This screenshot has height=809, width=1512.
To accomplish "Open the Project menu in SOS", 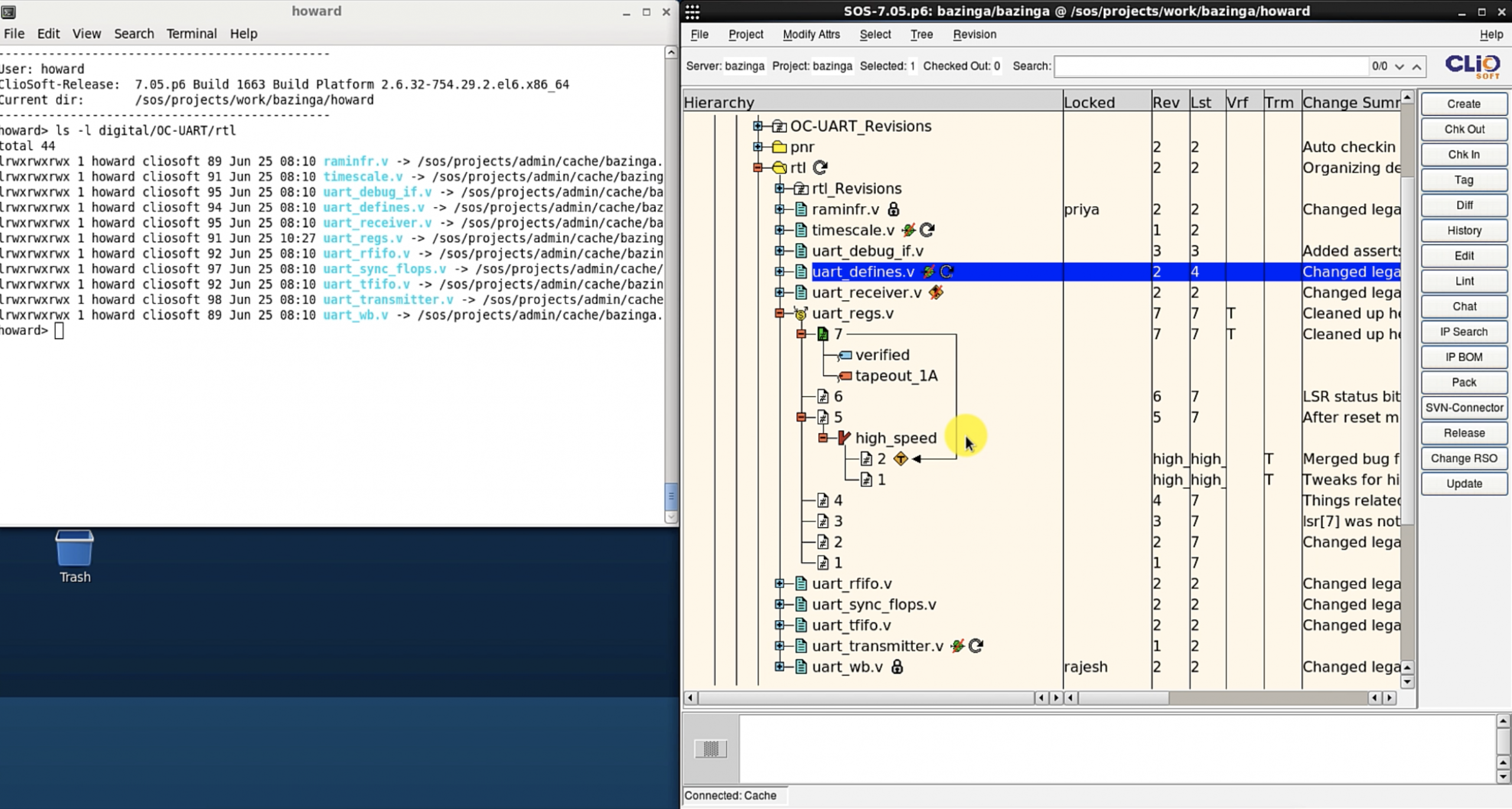I will 745,34.
